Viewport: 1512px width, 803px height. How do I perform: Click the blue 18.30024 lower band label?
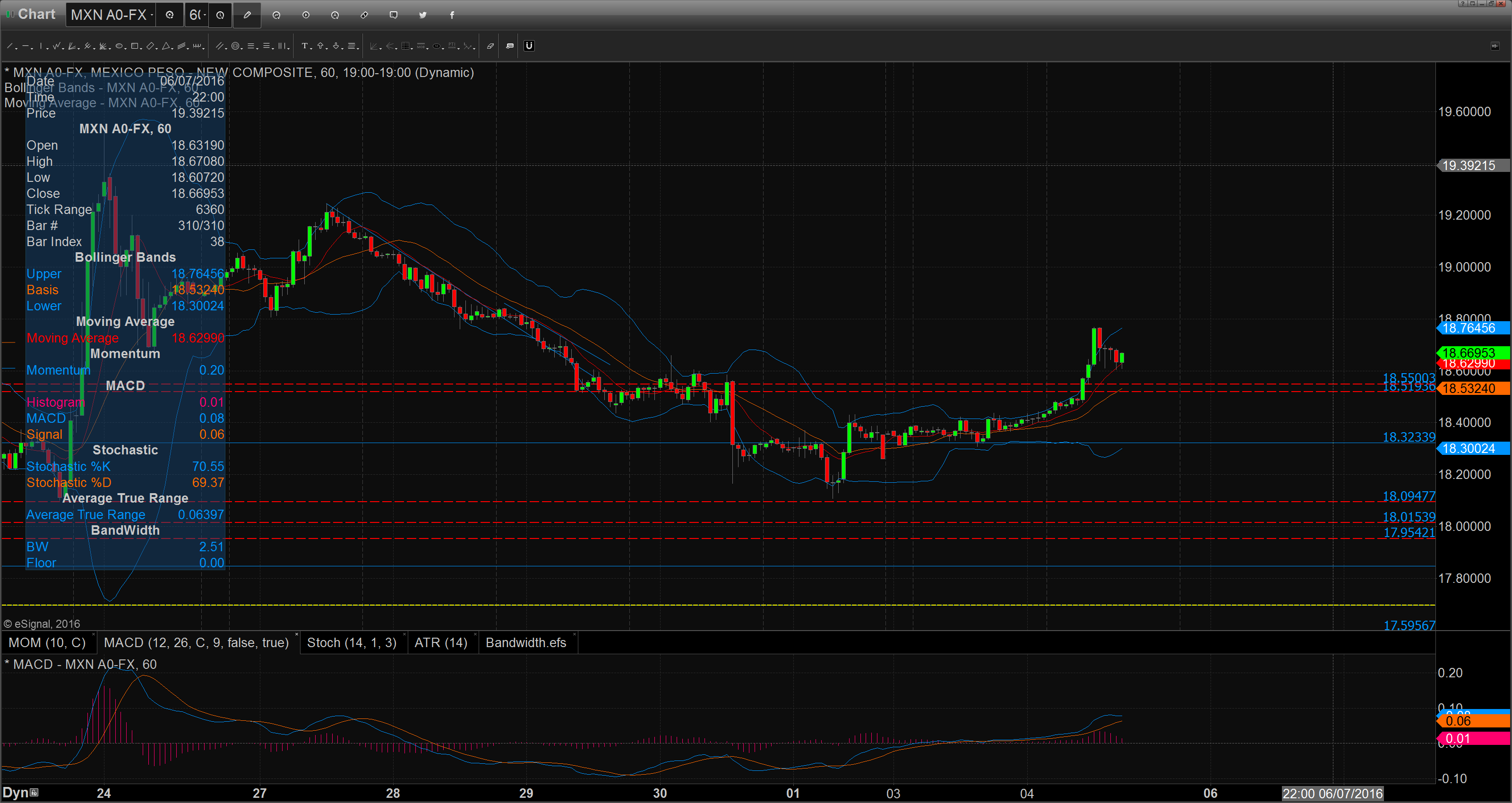(1472, 448)
